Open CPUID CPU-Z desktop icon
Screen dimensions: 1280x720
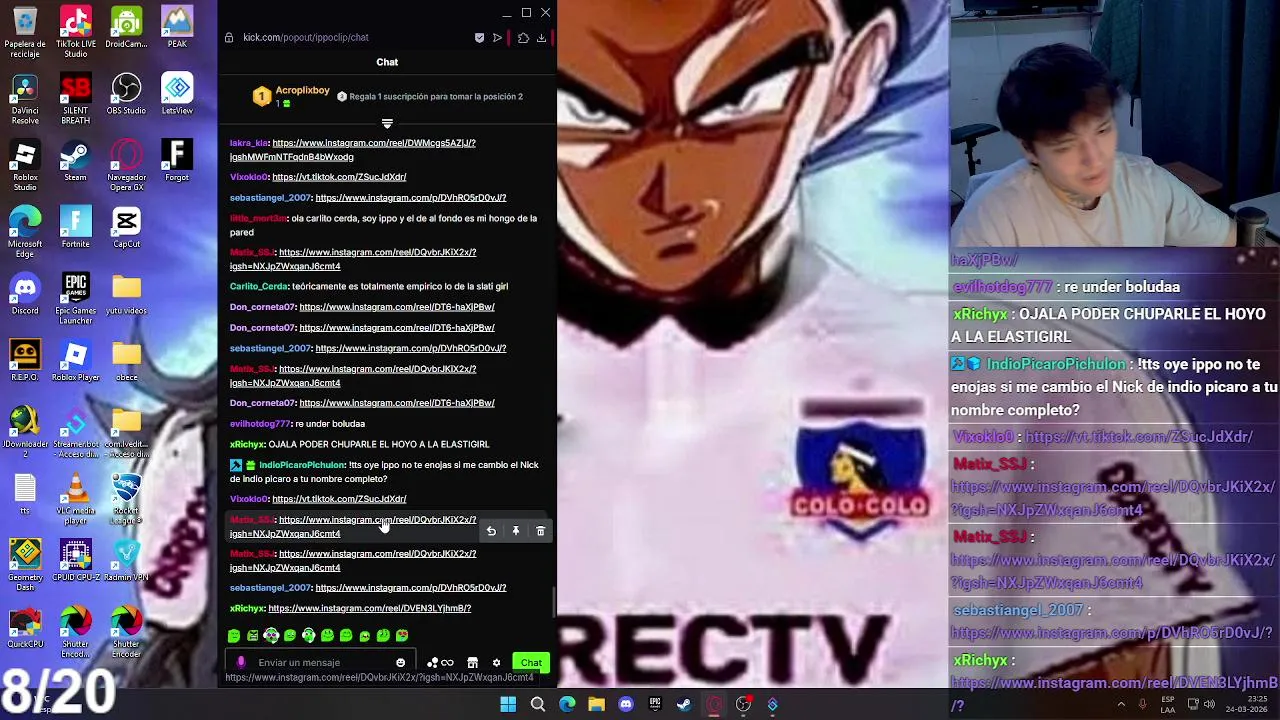[76, 561]
